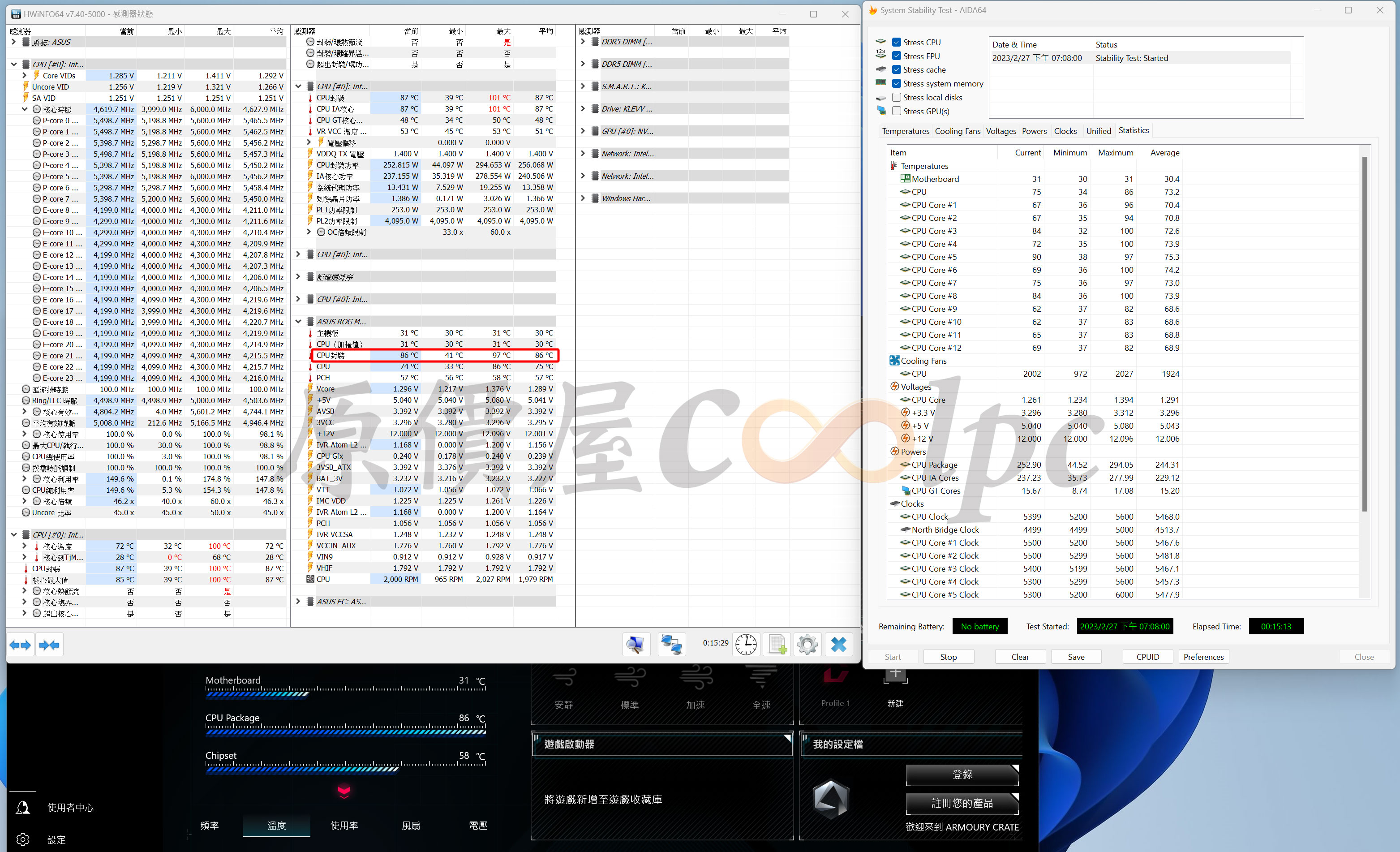Switch to the Unified tab

pos(1098,131)
